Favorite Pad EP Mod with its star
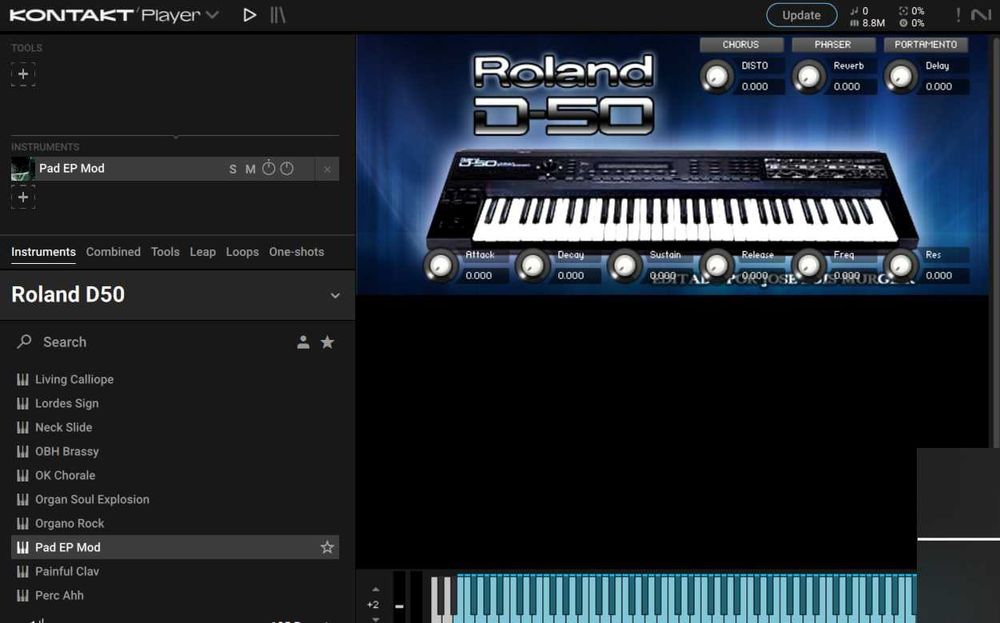The image size is (1000, 623). pos(327,547)
